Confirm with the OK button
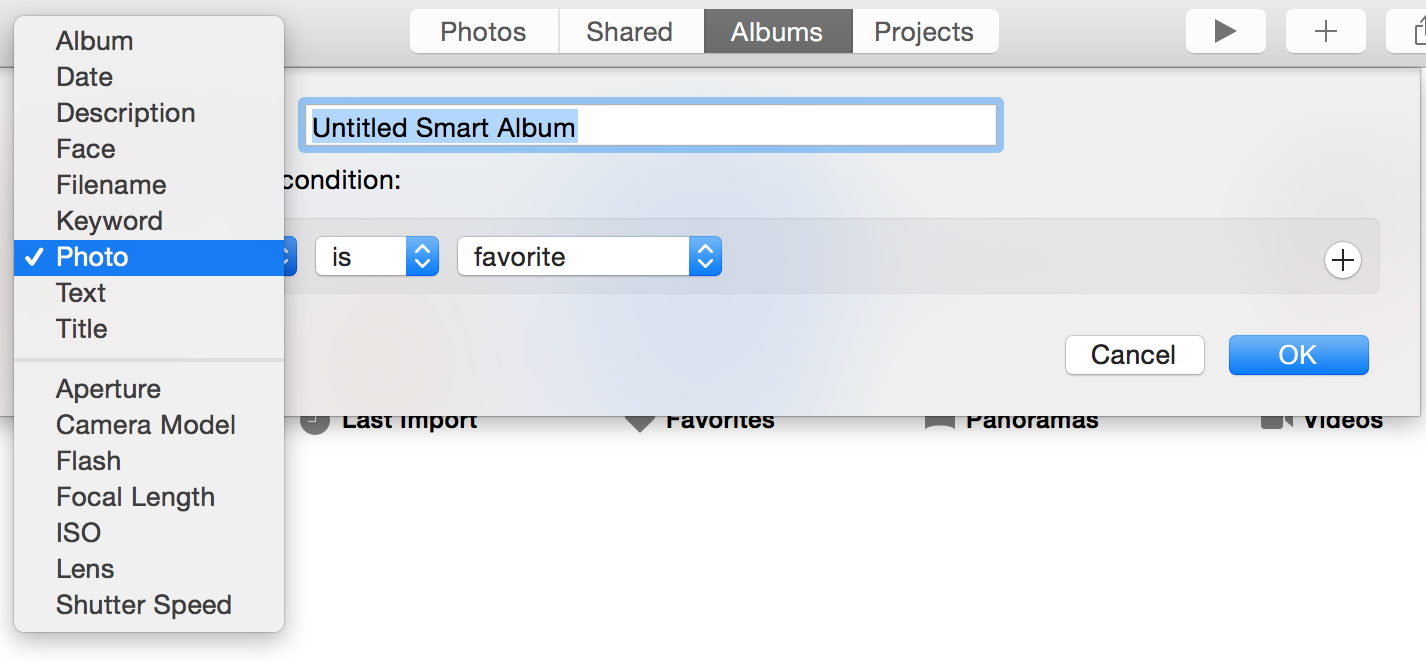Screen dimensions: 1426x660 click(1298, 355)
